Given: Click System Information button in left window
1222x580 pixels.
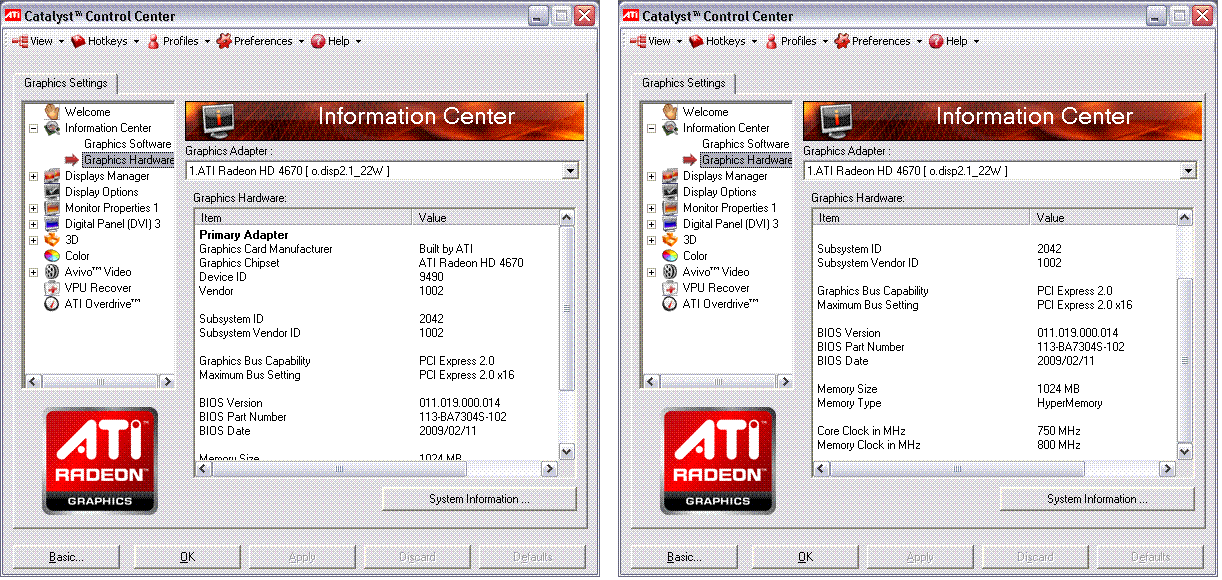Looking at the screenshot, I should 480,499.
